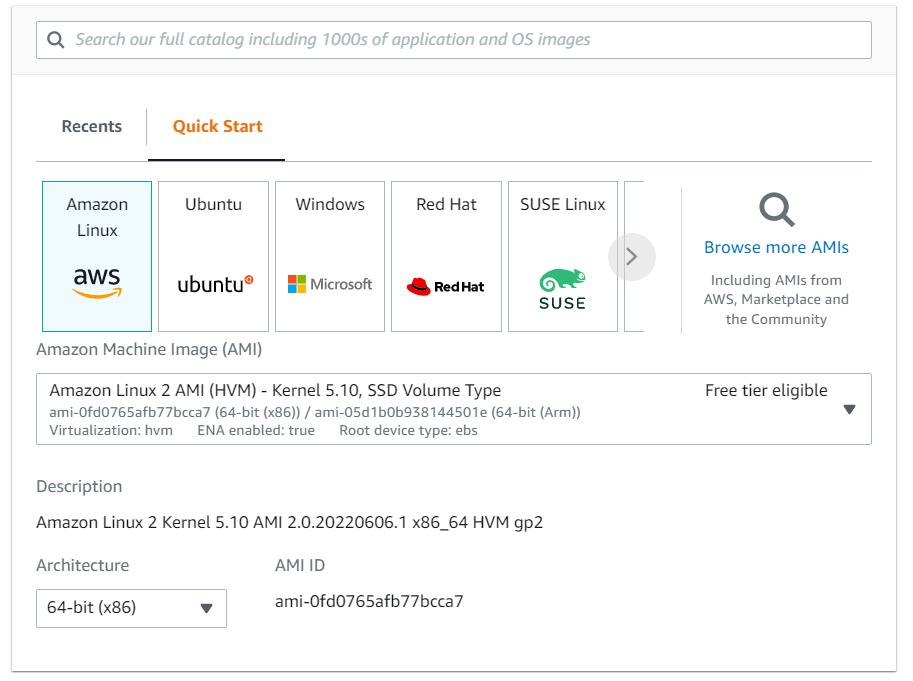Open the Browse more AMIs link

coord(776,247)
